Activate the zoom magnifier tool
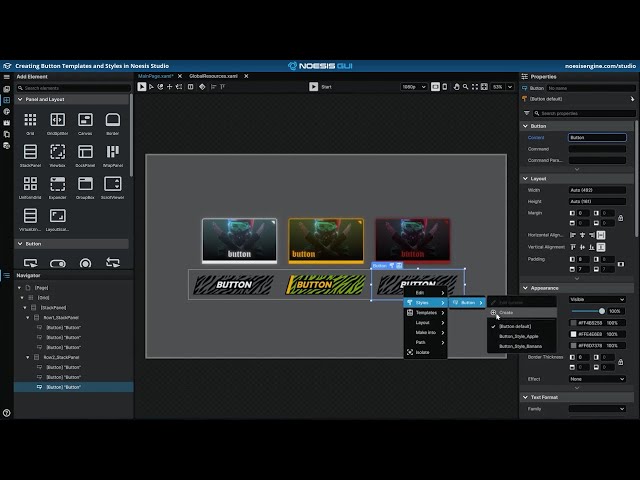The height and width of the screenshot is (480, 640). tap(465, 87)
